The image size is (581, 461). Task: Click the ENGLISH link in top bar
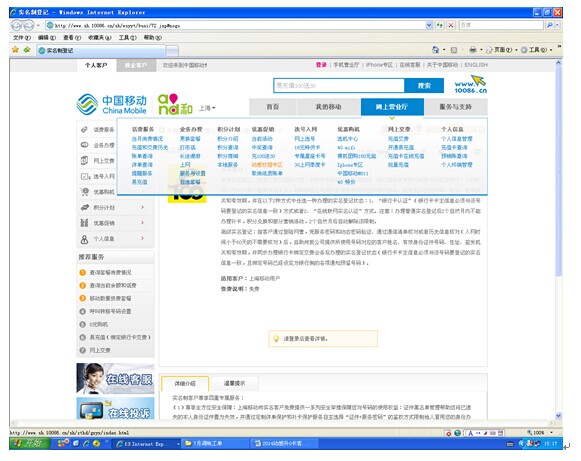pyautogui.click(x=476, y=65)
